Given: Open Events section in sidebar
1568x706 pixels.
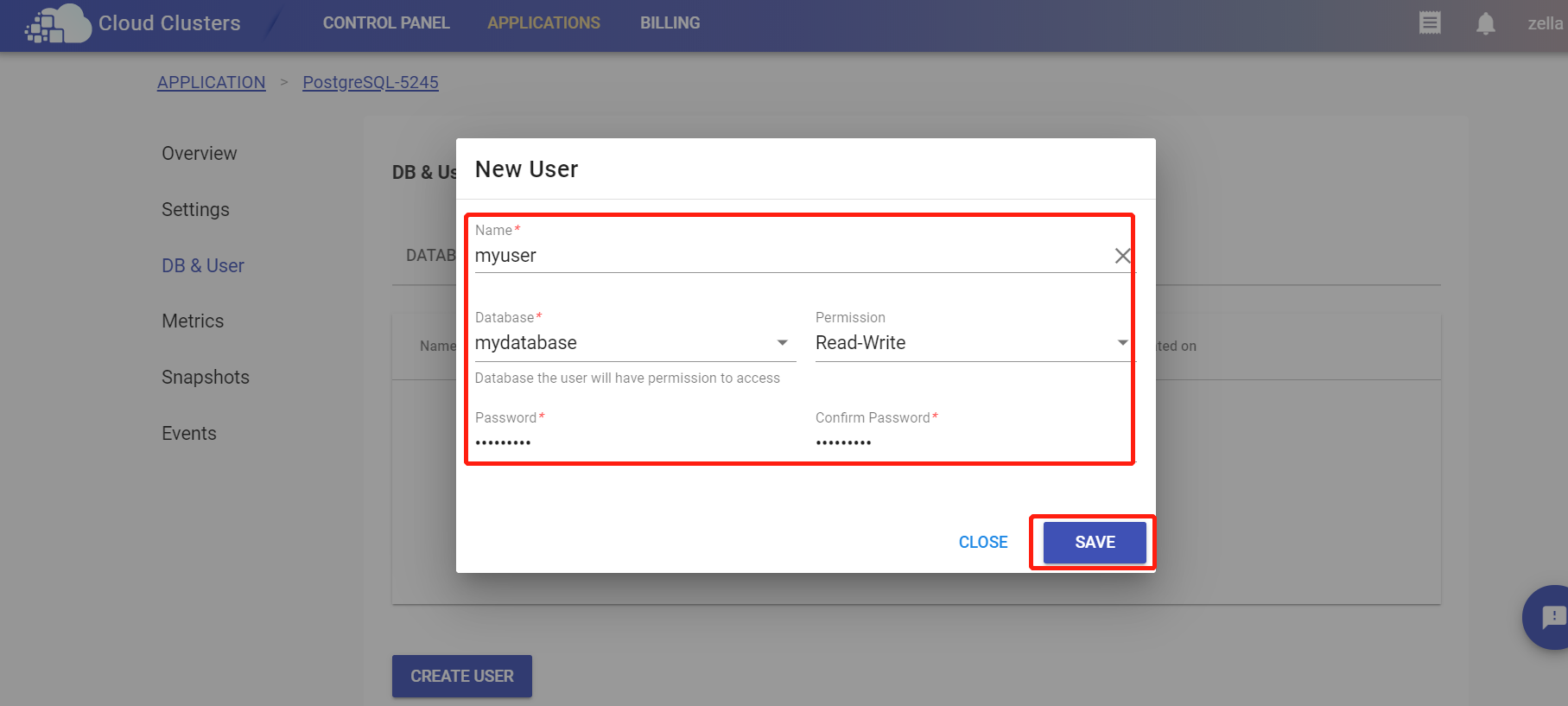Looking at the screenshot, I should (189, 433).
